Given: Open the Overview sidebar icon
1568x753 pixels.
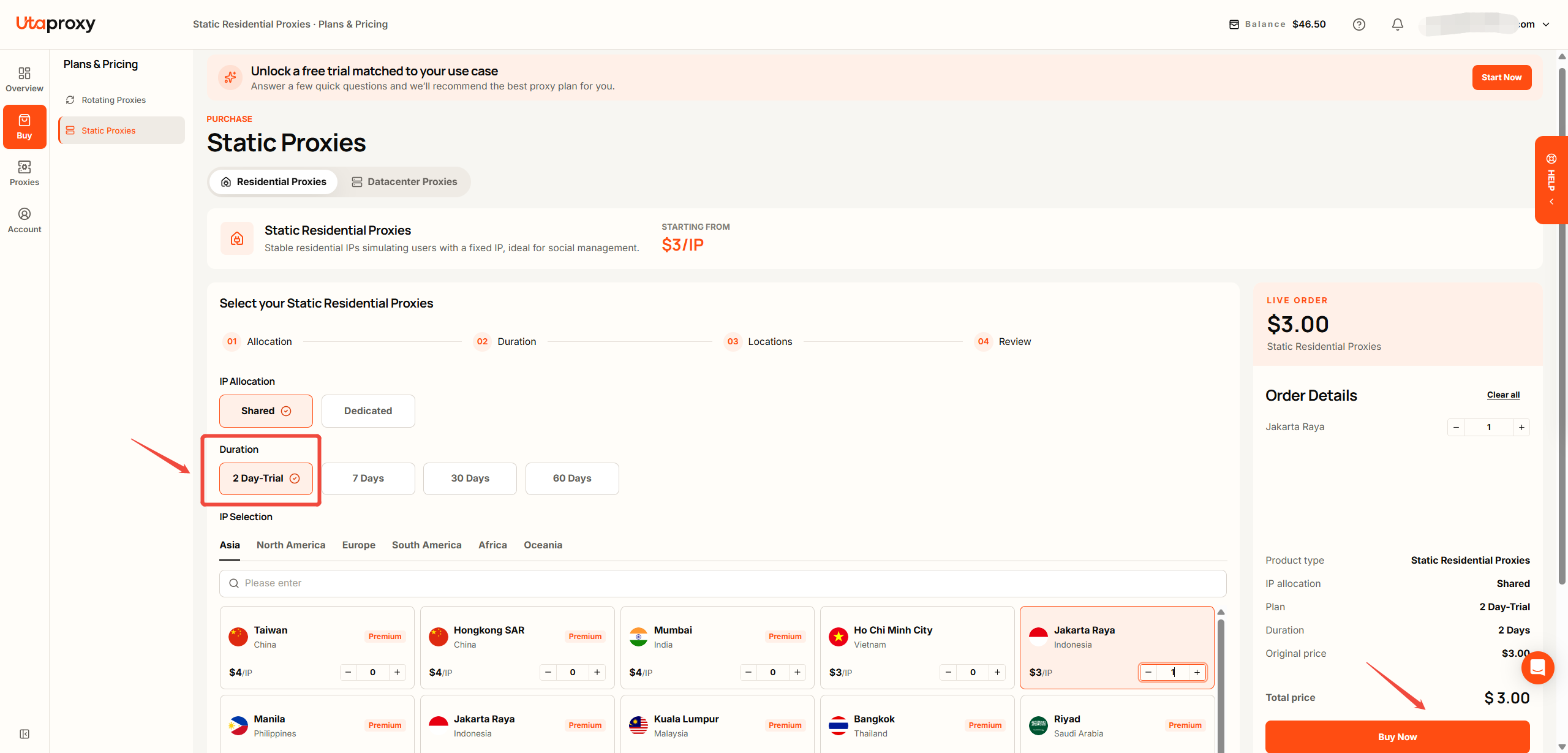Looking at the screenshot, I should tap(24, 80).
